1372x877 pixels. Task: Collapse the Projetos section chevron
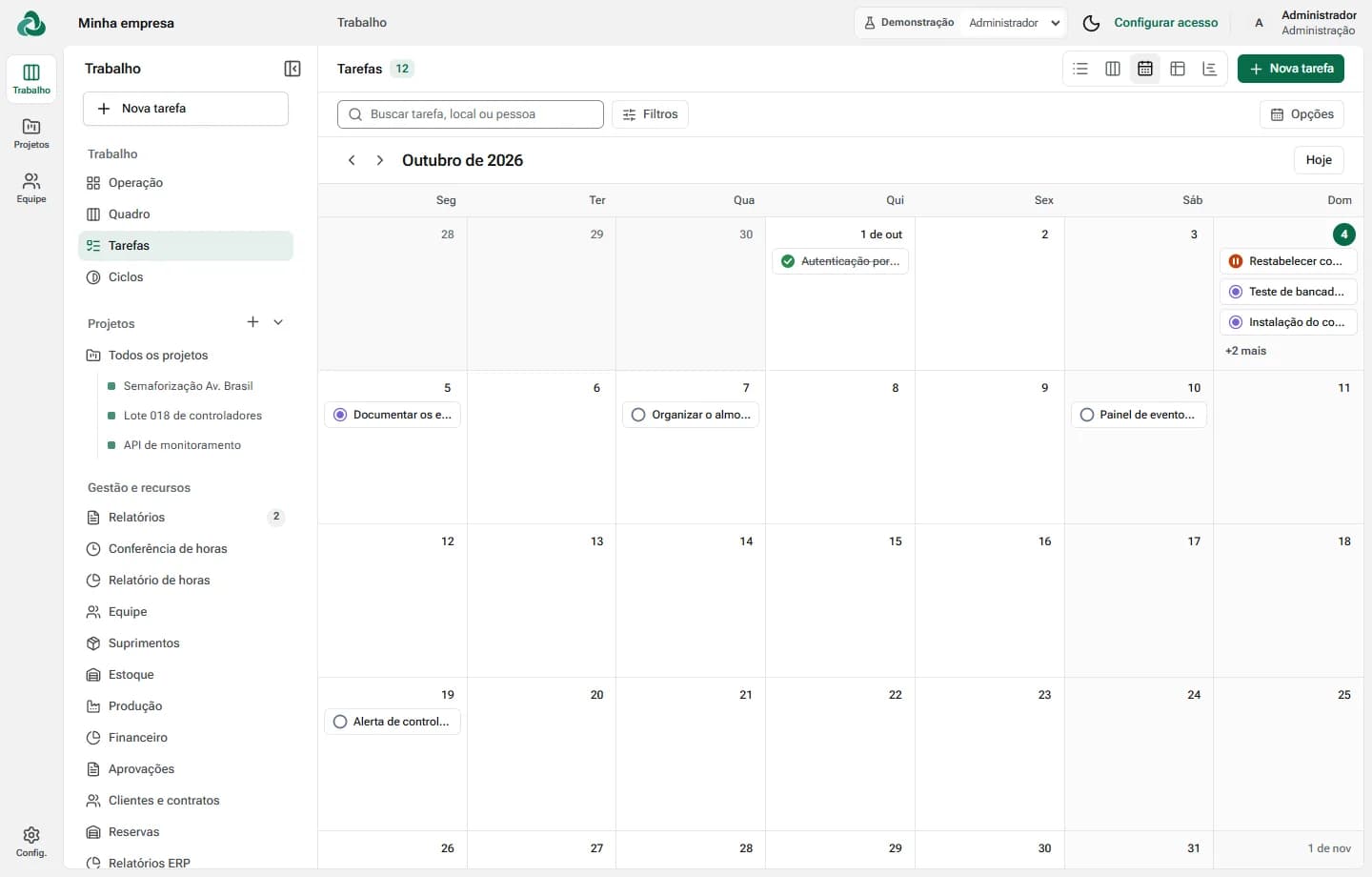coord(278,322)
